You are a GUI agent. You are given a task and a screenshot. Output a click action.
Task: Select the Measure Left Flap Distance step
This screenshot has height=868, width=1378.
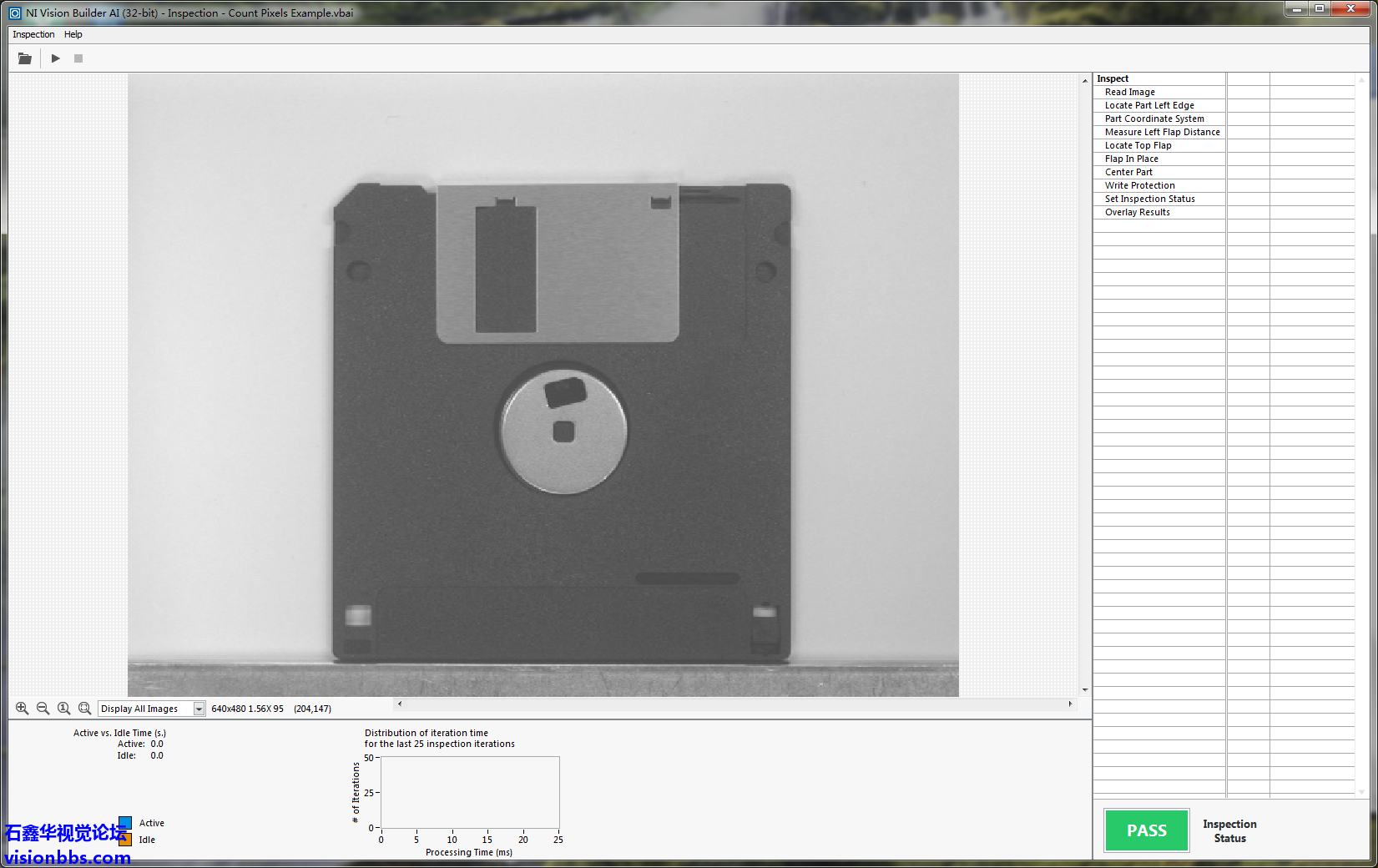[x=1162, y=132]
